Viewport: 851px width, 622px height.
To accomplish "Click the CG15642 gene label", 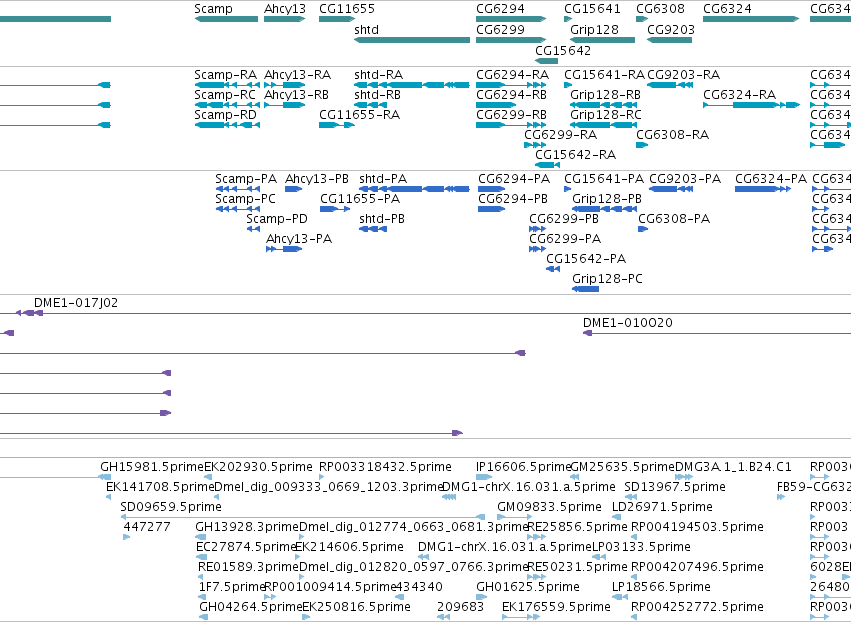I will coord(563,50).
